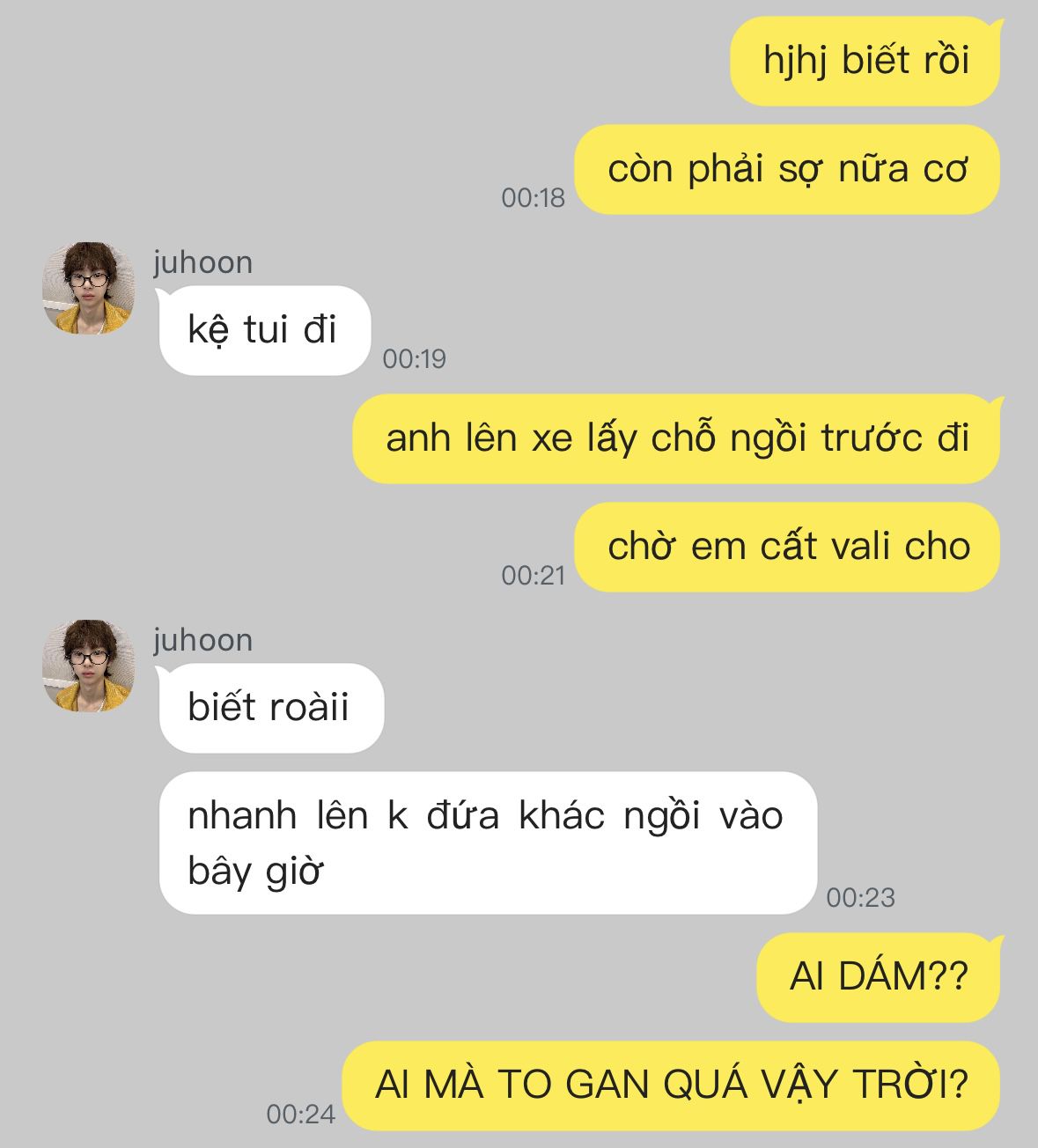1038x1148 pixels.
Task: Select the 'hjhj biết rồi' message bubble
Action: tap(865, 62)
